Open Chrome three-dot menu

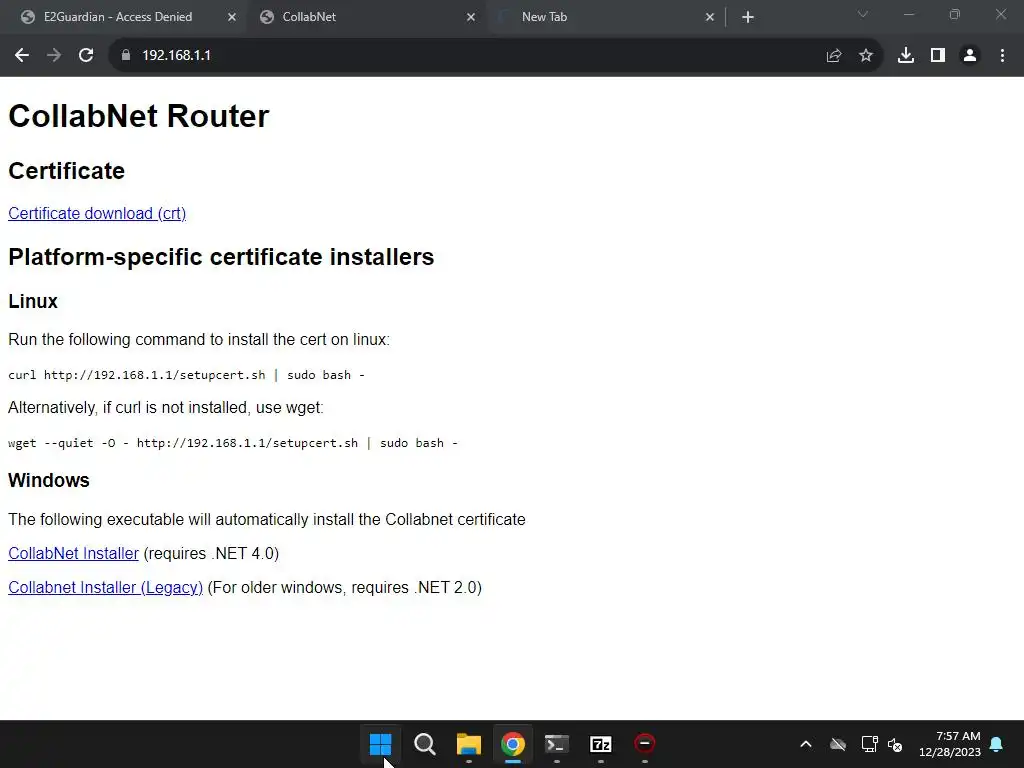tap(1002, 56)
